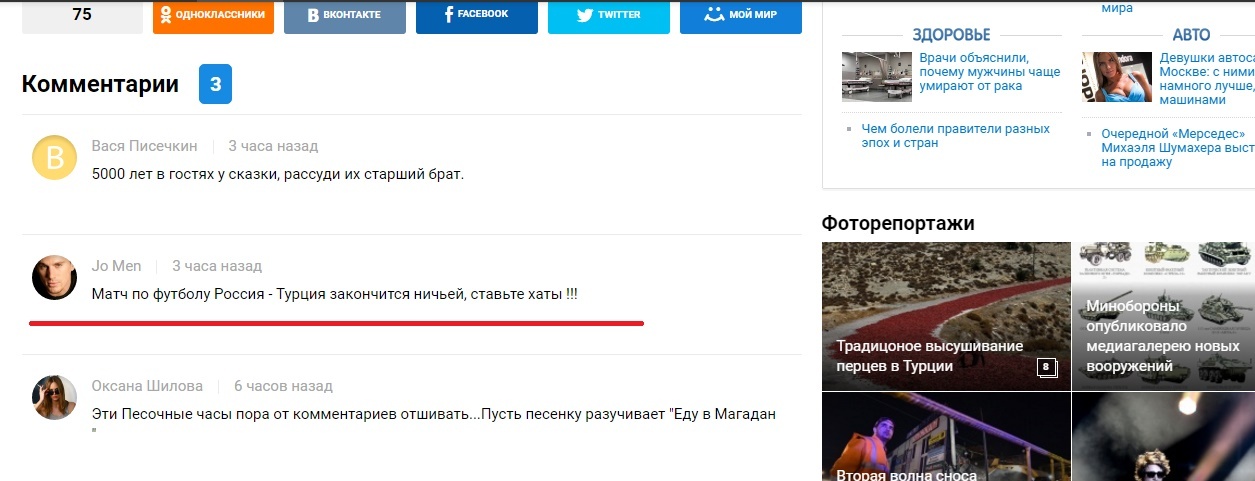The image size is (1255, 481).
Task: Click the yellow 'B' avatar of Вася Писечкин
Action: point(55,157)
